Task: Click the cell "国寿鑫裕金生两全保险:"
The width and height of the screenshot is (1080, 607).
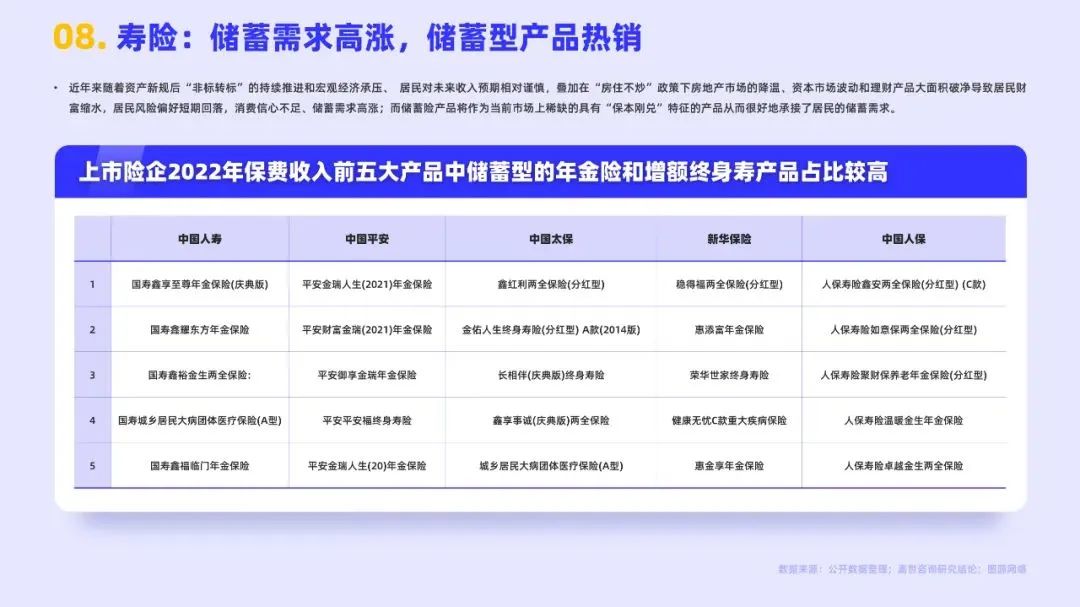Action: pos(200,375)
